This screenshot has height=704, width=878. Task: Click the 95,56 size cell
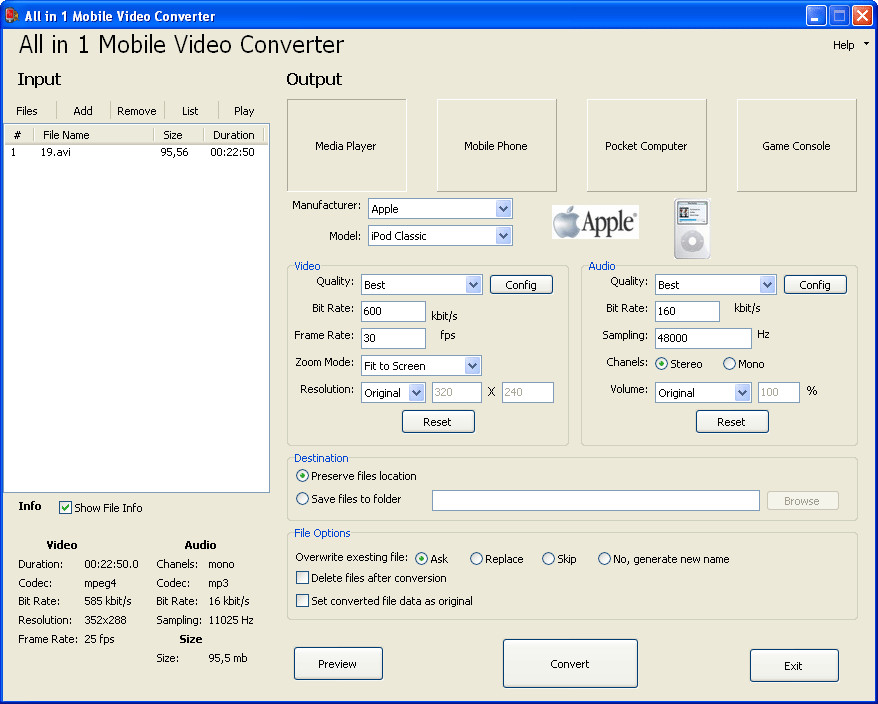pyautogui.click(x=174, y=152)
